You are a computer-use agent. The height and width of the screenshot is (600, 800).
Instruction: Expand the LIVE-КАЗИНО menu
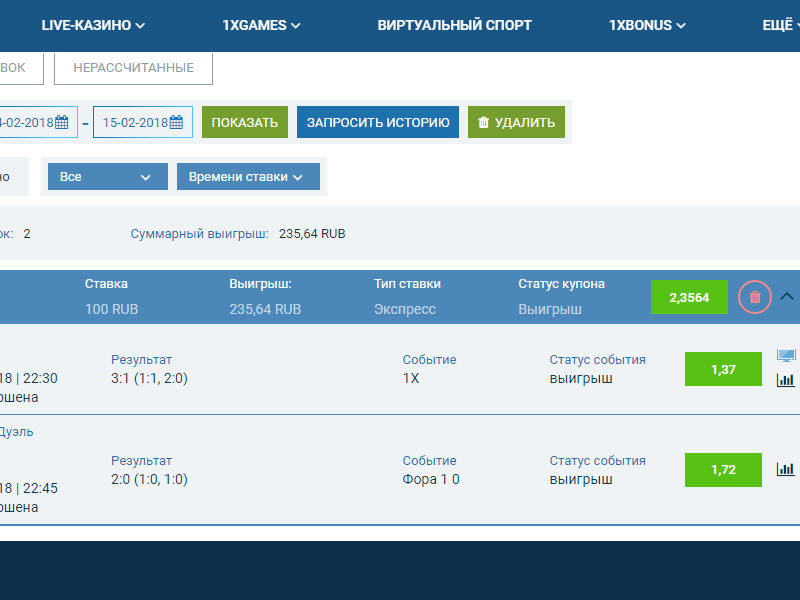93,25
